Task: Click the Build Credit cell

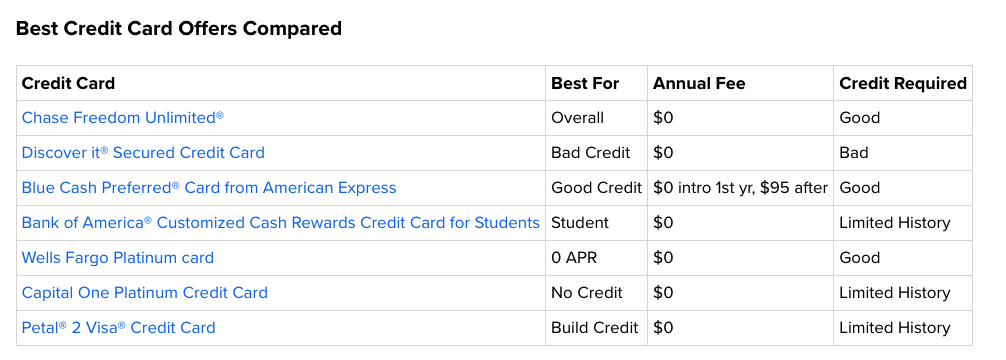Action: click(x=595, y=328)
